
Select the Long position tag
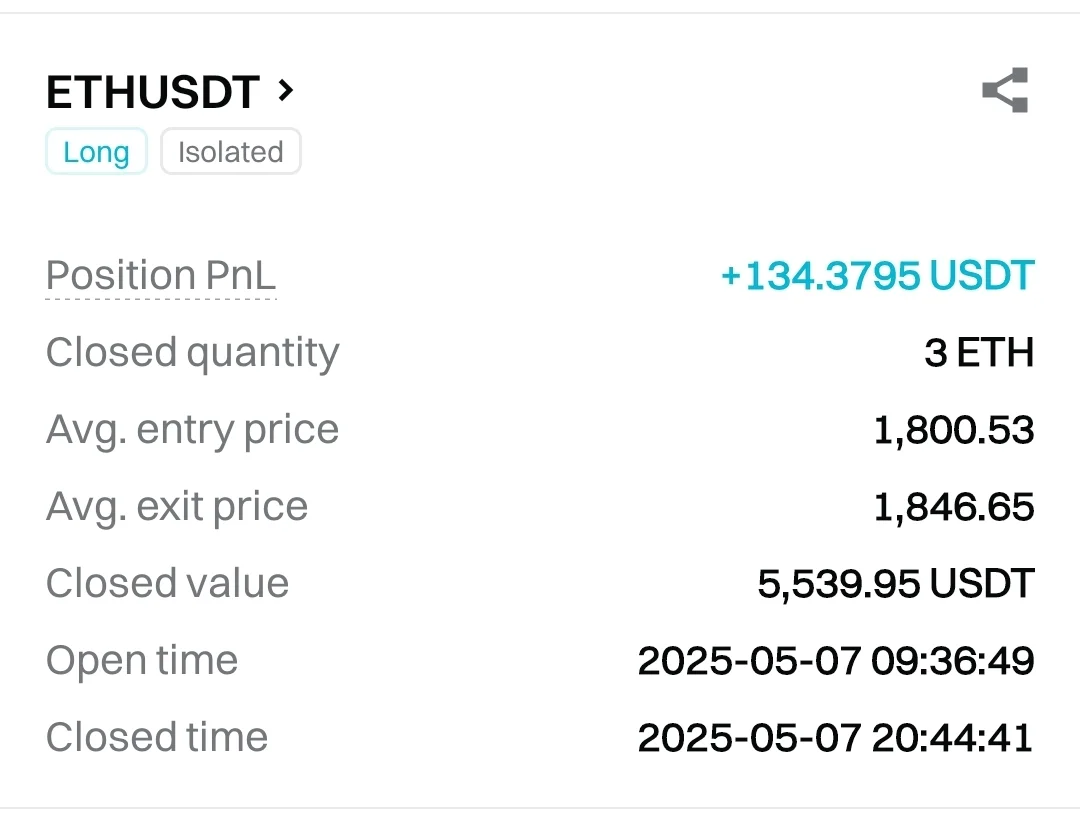(x=96, y=152)
